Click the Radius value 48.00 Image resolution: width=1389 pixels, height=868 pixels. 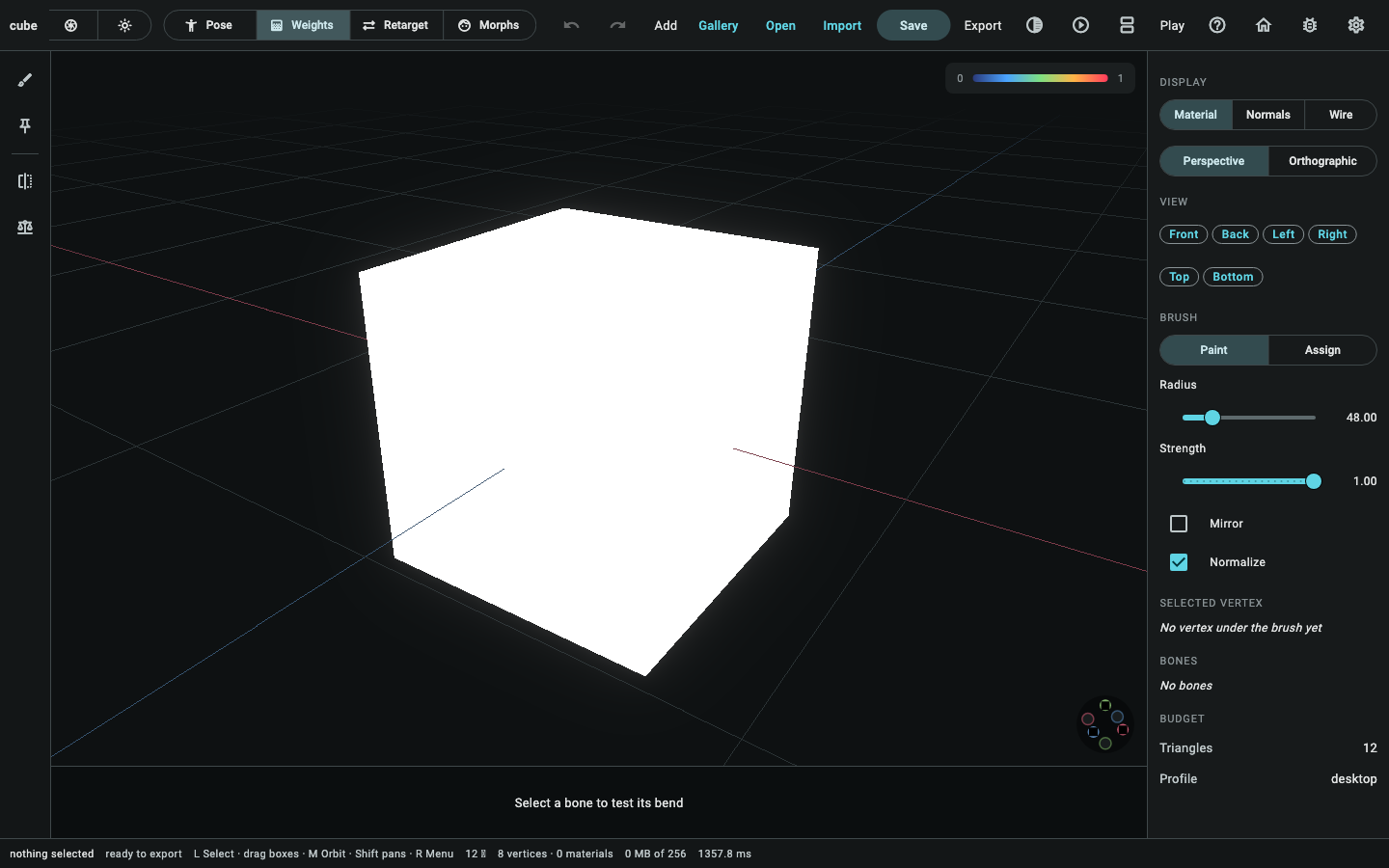tap(1361, 418)
